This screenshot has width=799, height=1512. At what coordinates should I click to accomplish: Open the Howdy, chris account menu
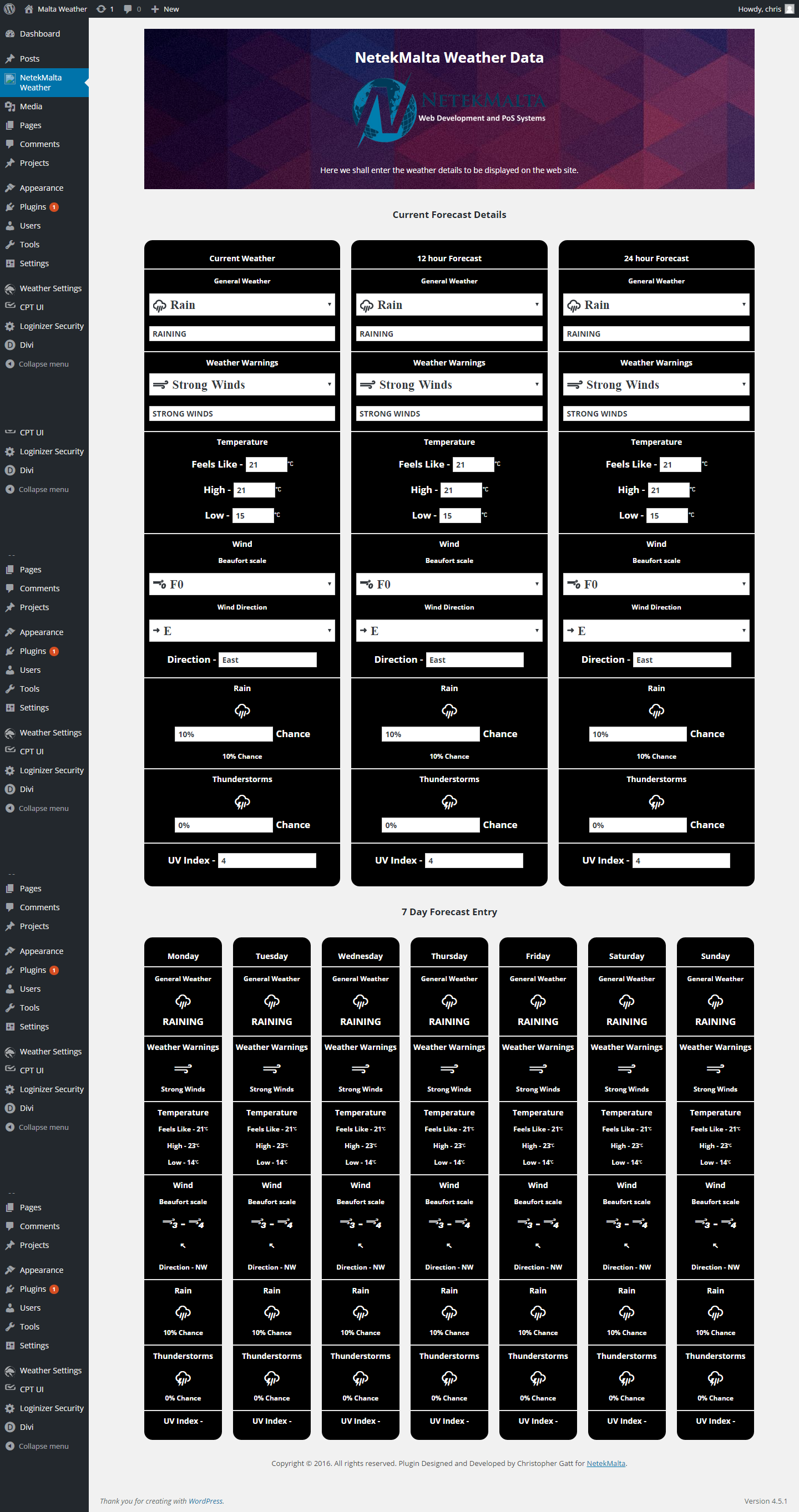coord(766,9)
